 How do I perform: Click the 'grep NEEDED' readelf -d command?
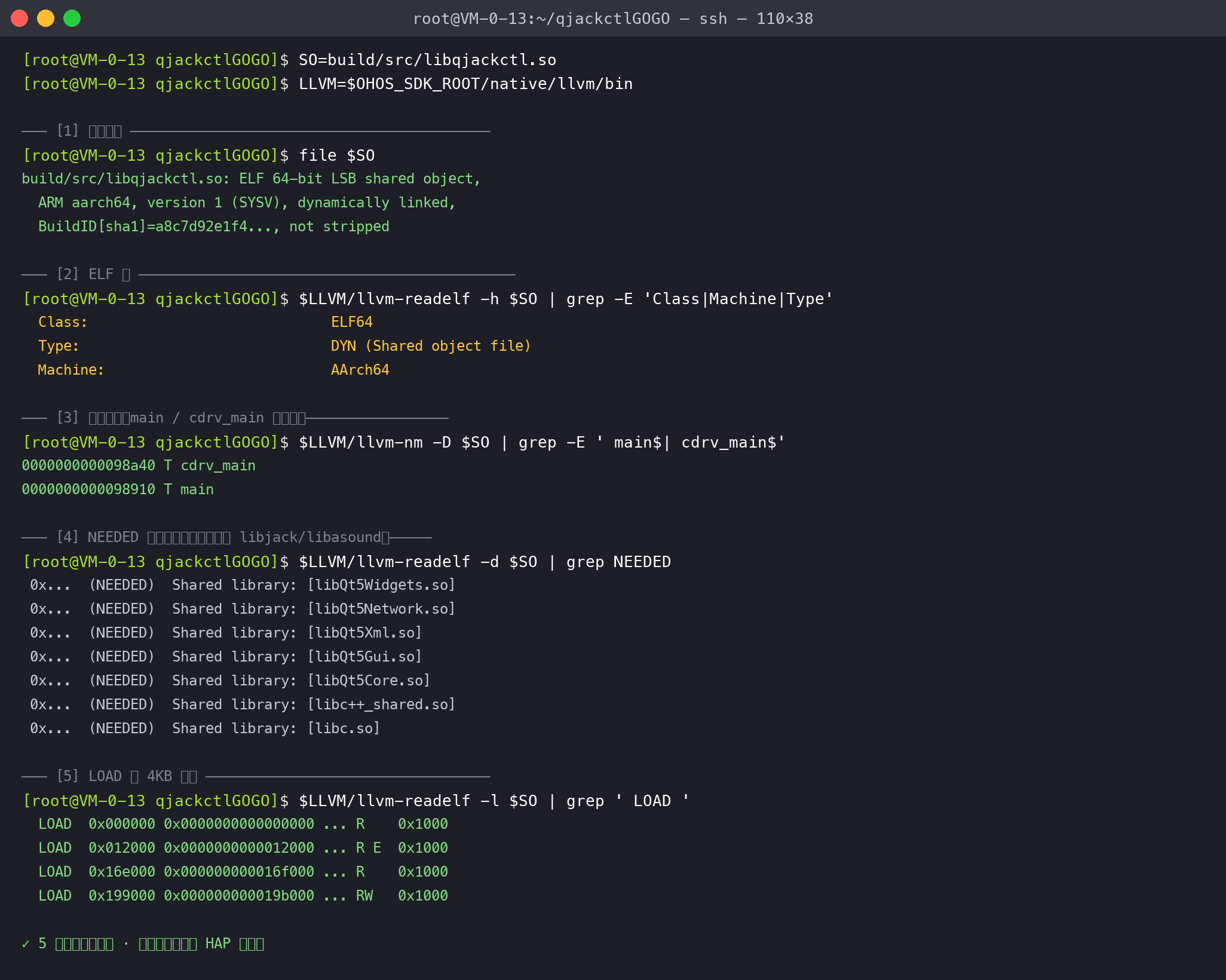pos(485,562)
